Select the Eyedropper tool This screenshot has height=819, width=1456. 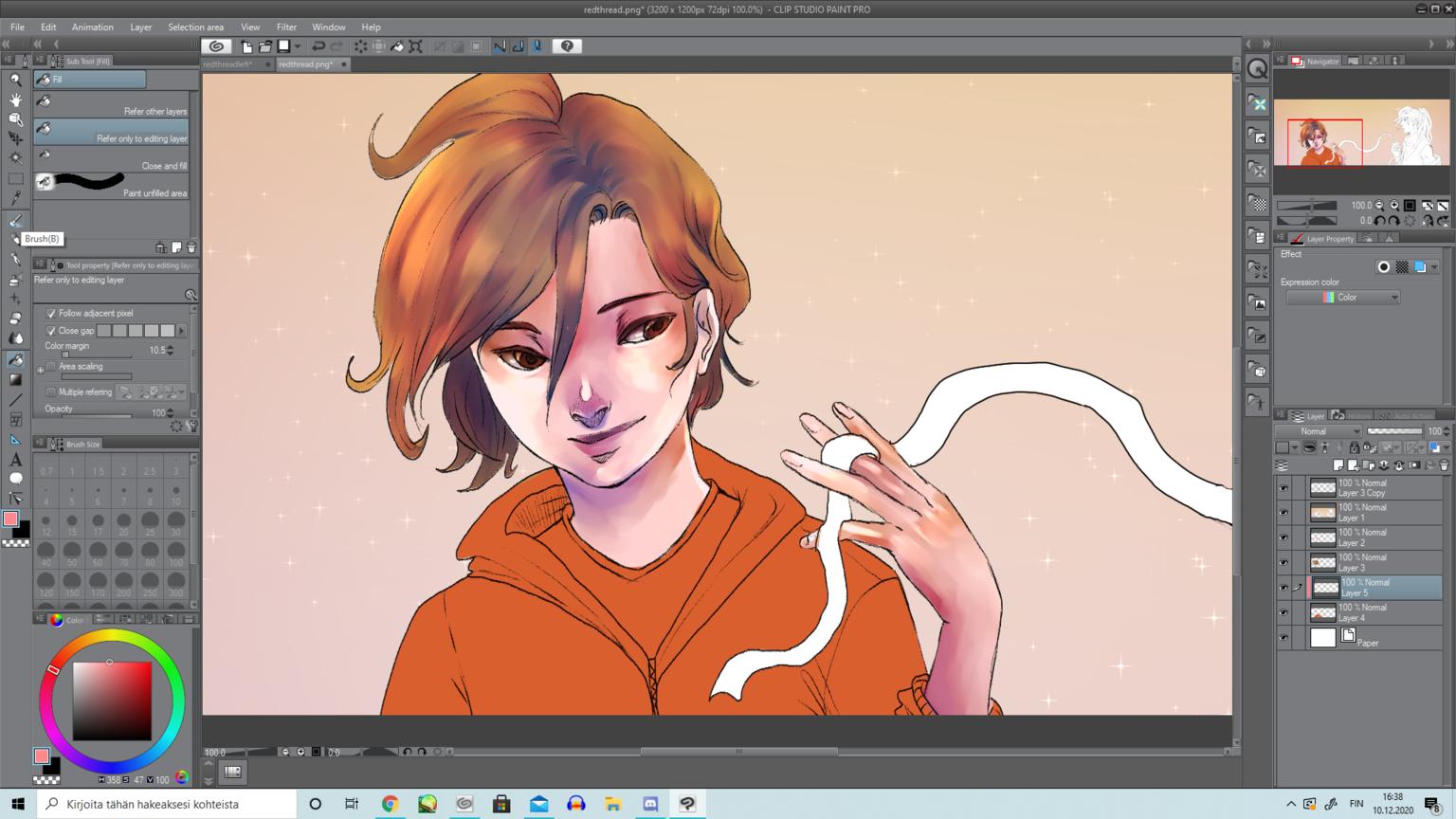[16, 198]
